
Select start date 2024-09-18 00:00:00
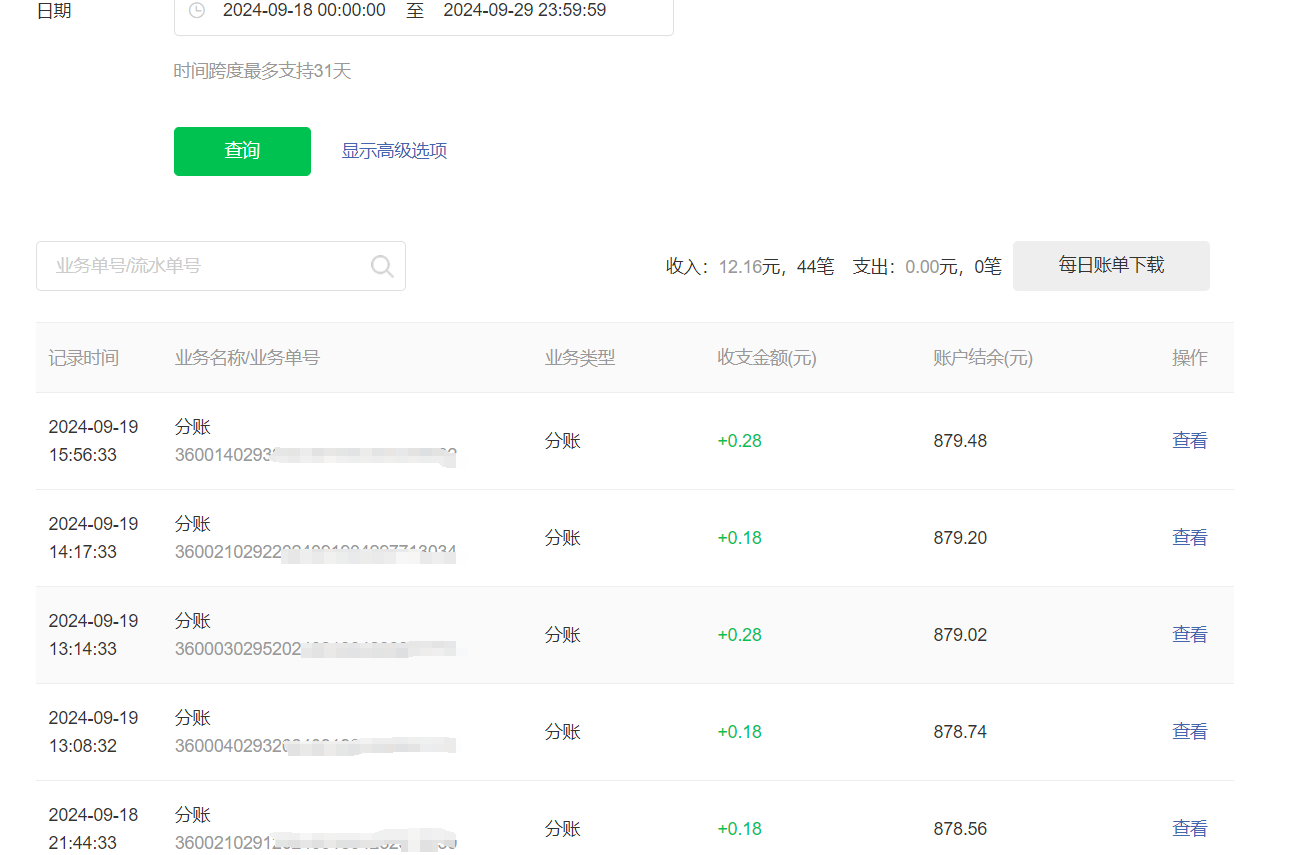[304, 11]
